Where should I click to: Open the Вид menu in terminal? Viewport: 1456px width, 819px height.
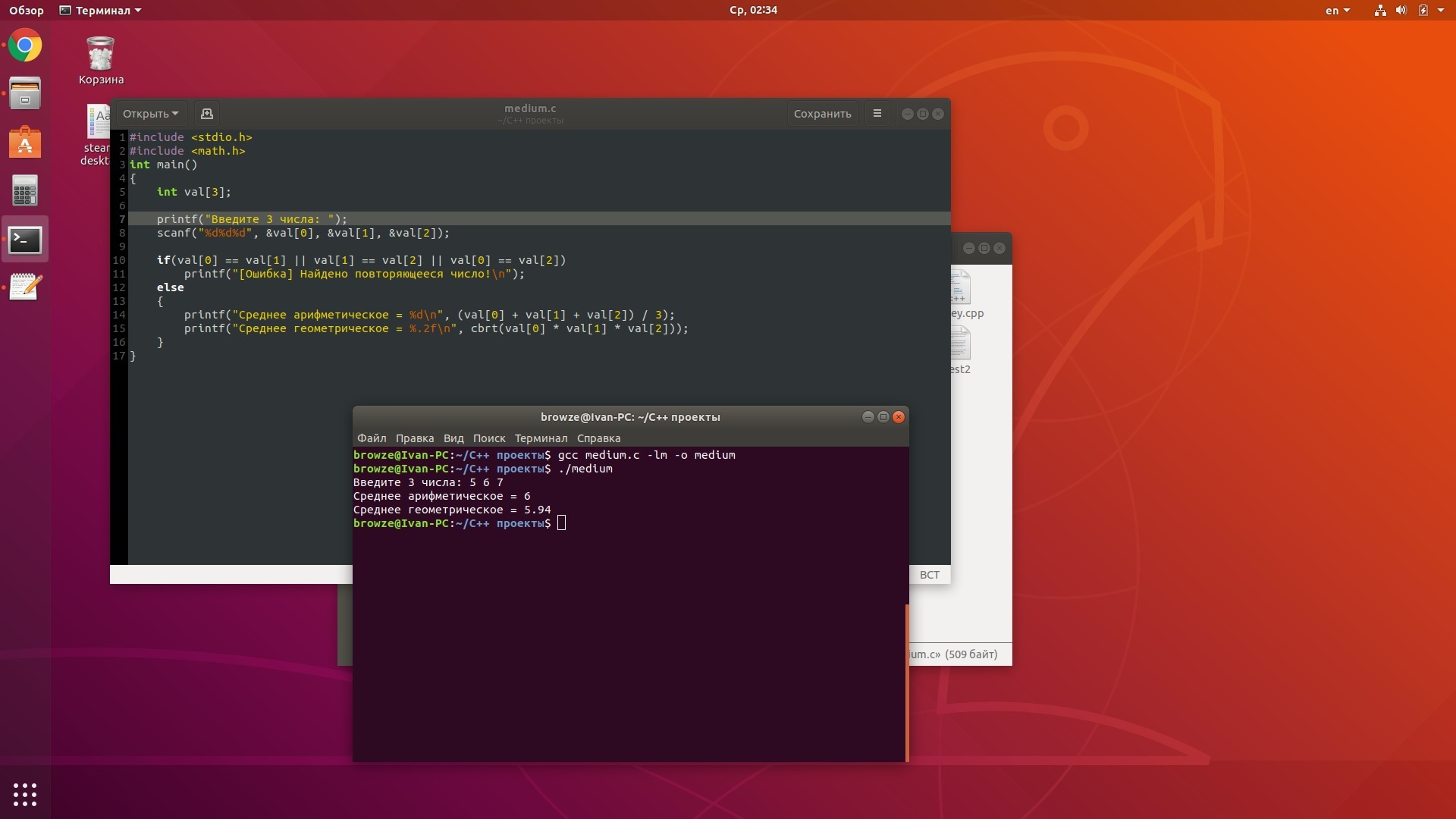tap(453, 438)
